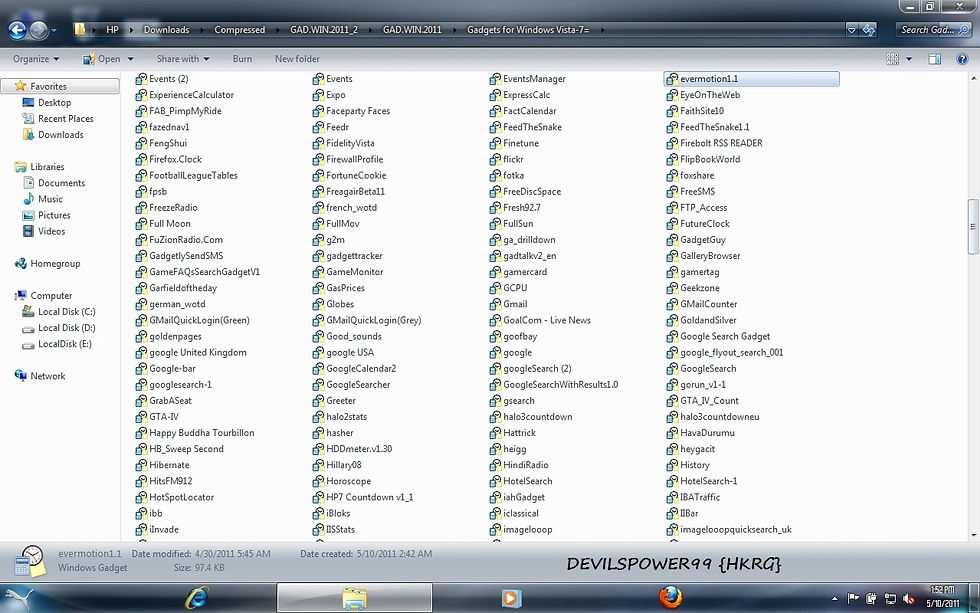Open Recent Places in the sidebar
The height and width of the screenshot is (613, 980).
tap(58, 119)
